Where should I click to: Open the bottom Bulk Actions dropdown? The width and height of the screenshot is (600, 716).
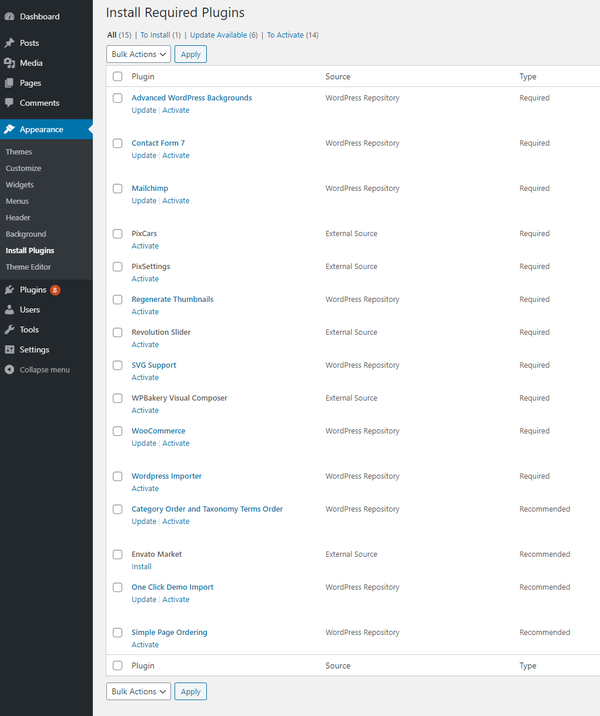(x=138, y=691)
